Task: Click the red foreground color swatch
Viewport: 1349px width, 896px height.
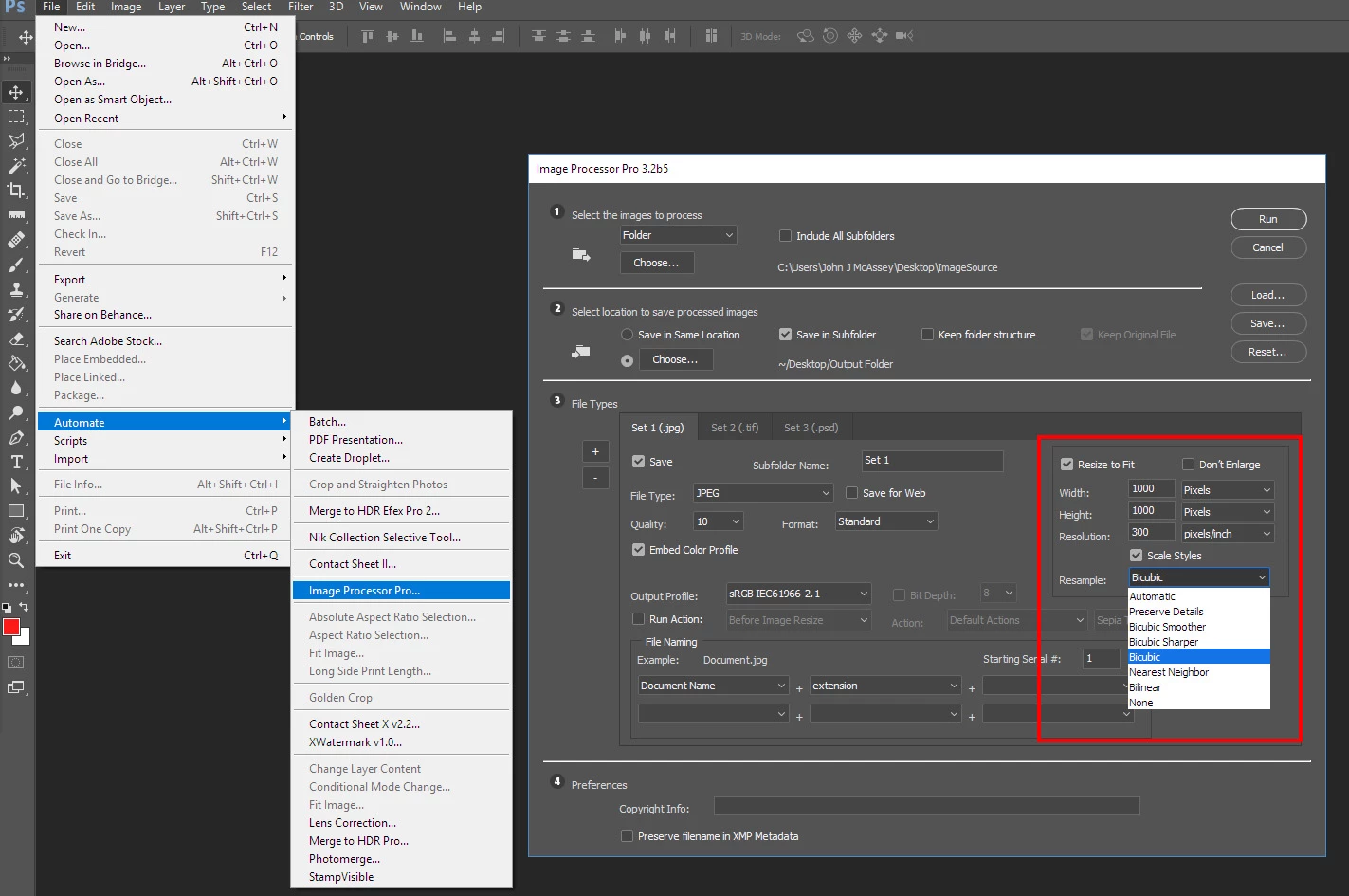Action: [11, 628]
